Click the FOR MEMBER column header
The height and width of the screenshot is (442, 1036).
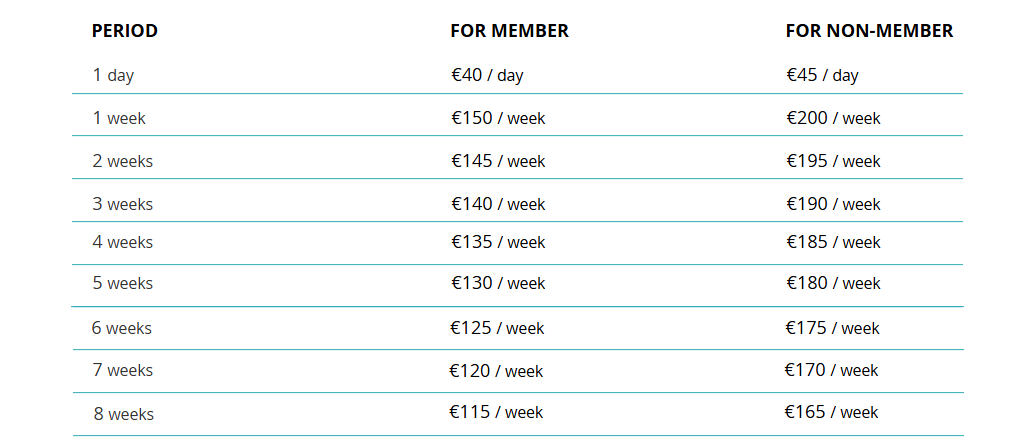pos(509,31)
